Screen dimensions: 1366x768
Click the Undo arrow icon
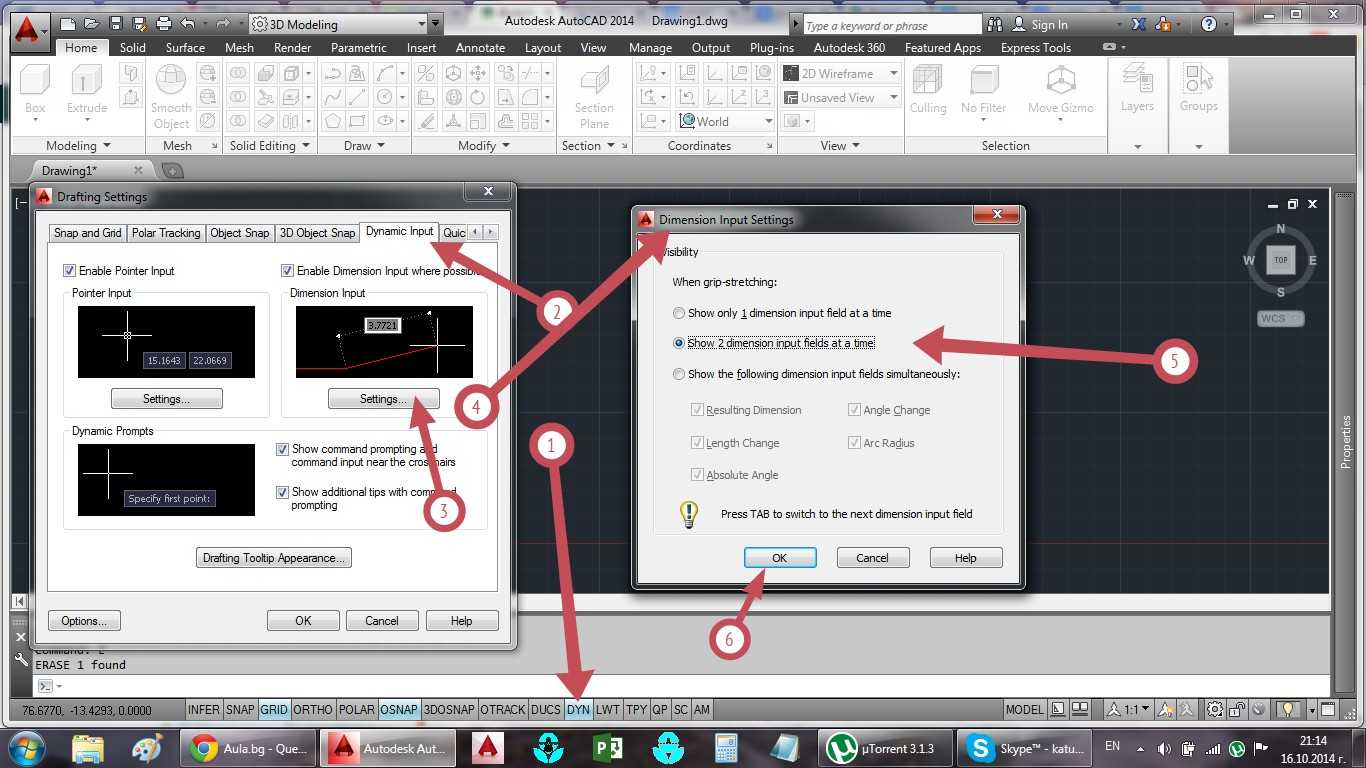tap(187, 23)
